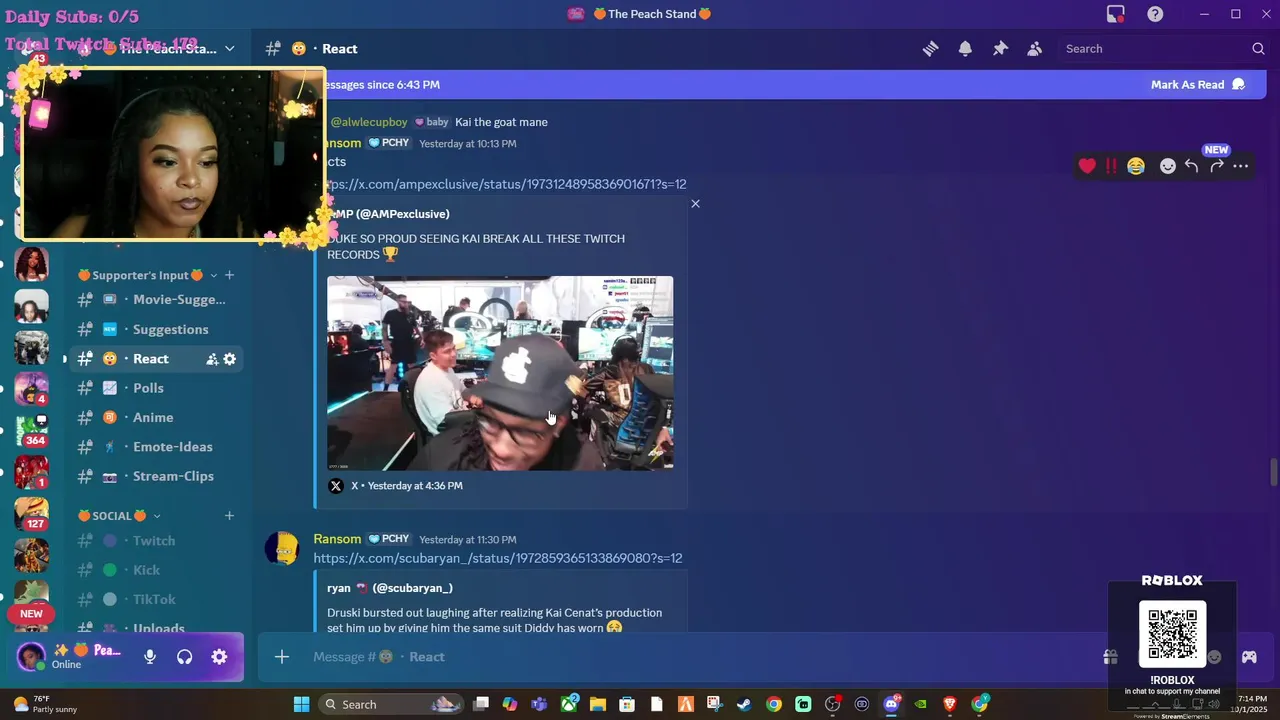This screenshot has height=720, width=1280.
Task: Toggle the member list icon
Action: (x=1035, y=48)
